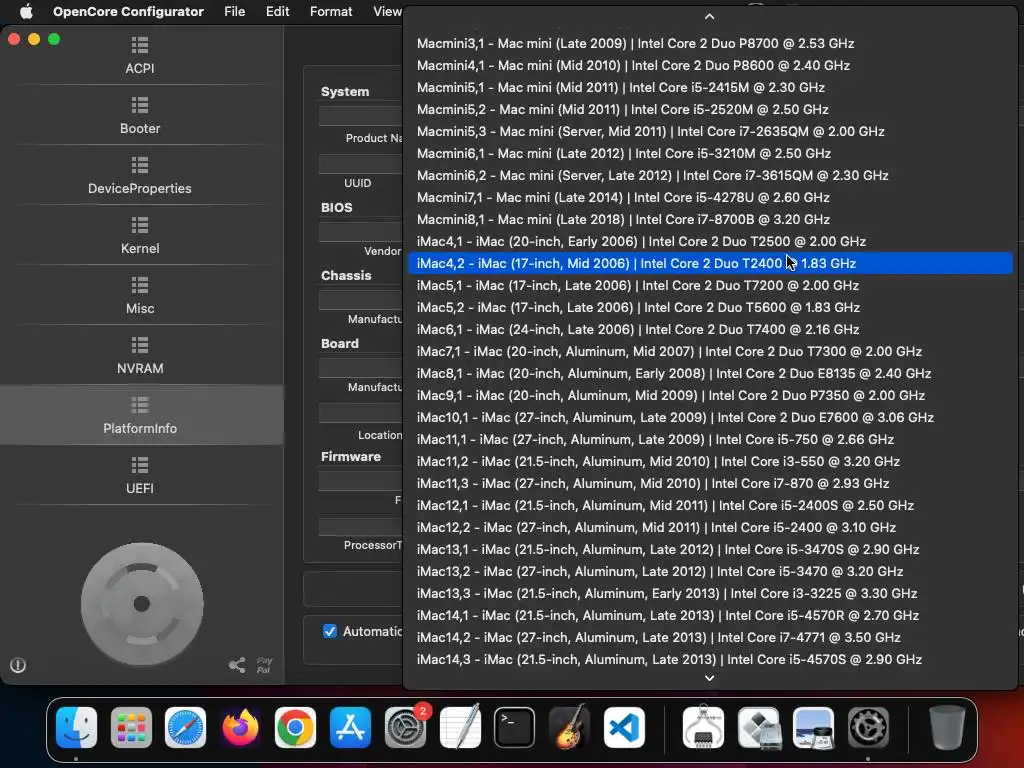The width and height of the screenshot is (1024, 768).
Task: Open Finder from the Dock
Action: point(76,727)
